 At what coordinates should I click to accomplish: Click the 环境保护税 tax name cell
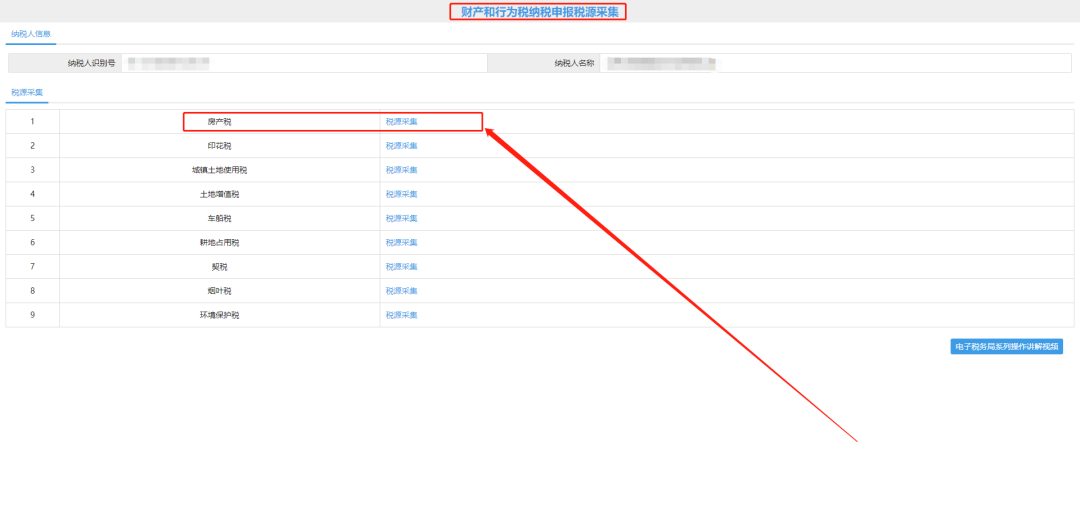coord(219,315)
